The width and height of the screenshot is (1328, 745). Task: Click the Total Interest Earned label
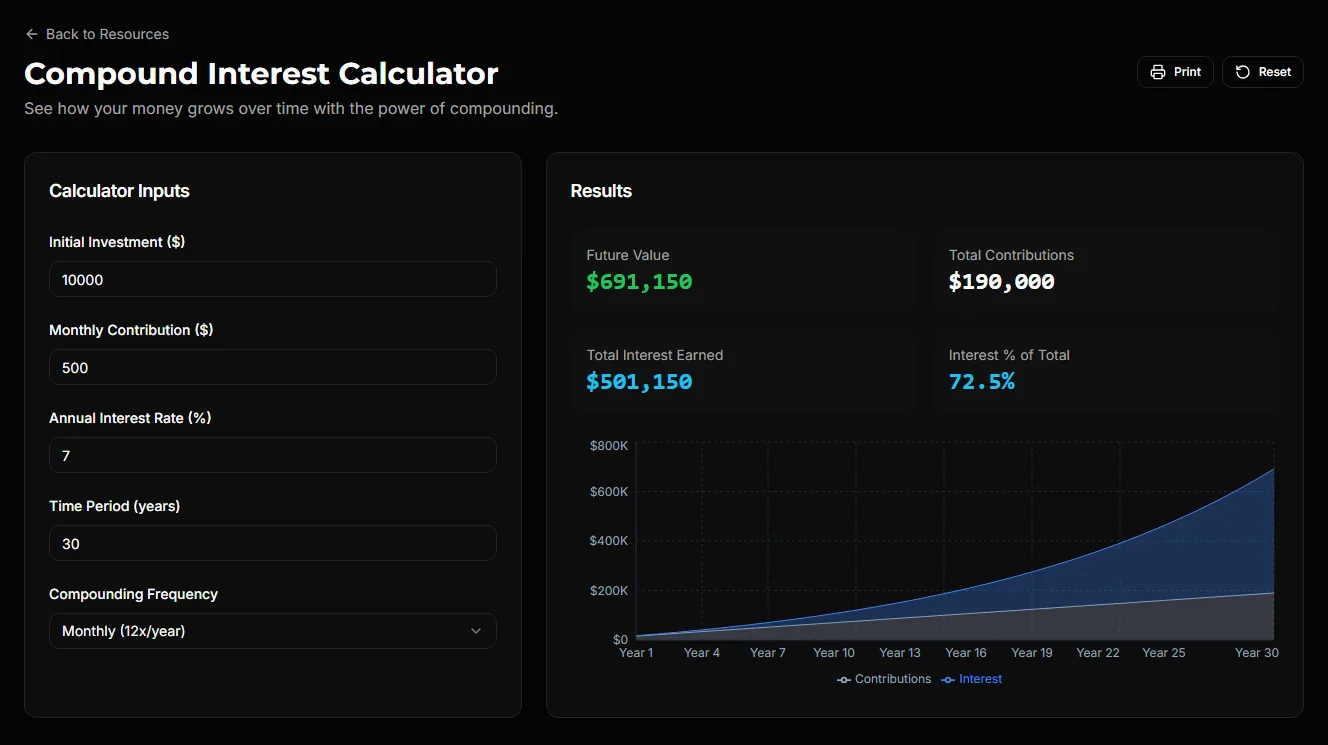coord(655,355)
